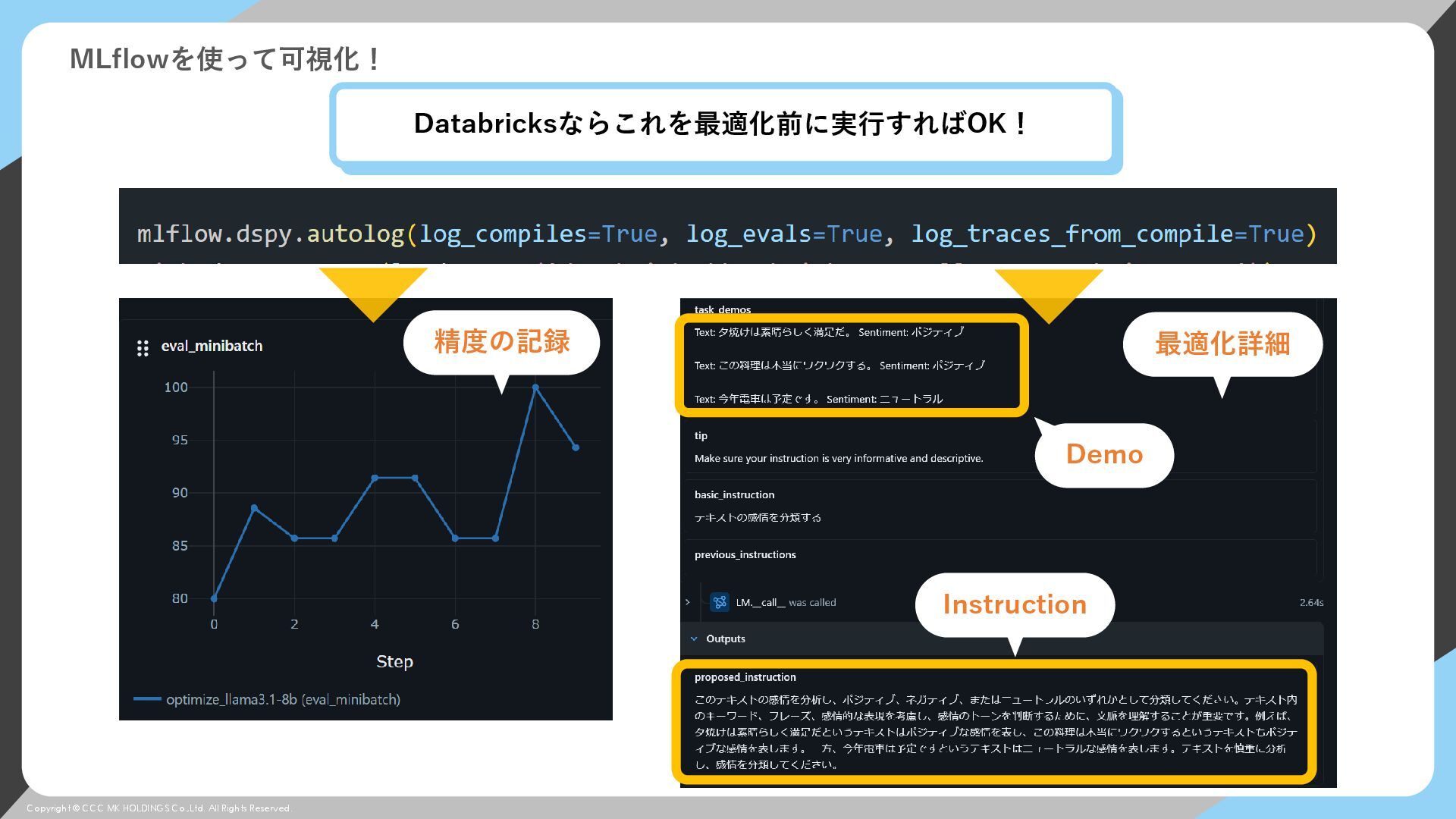
Task: Click the peak data point at 100
Action: 535,388
